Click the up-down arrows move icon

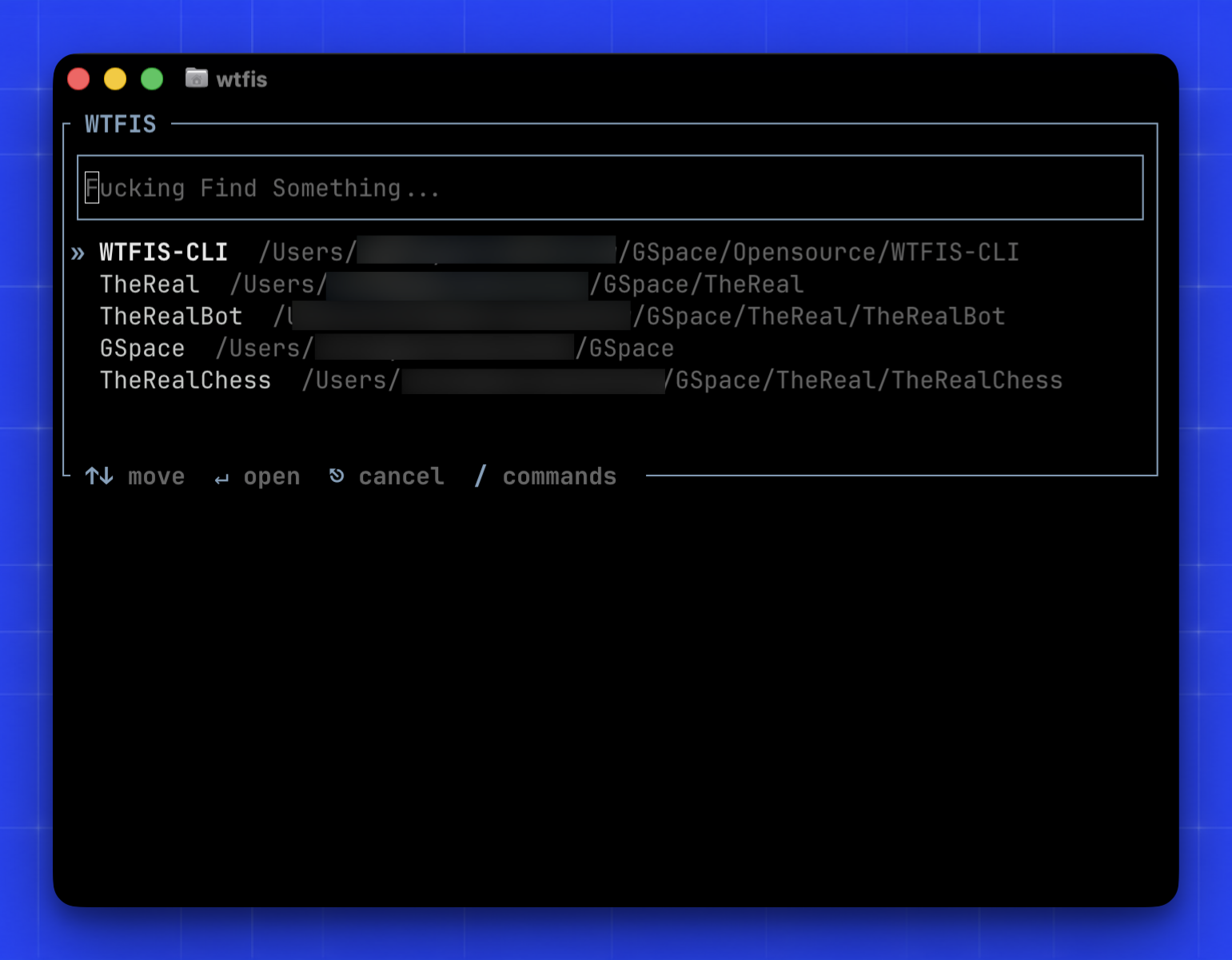[x=100, y=476]
